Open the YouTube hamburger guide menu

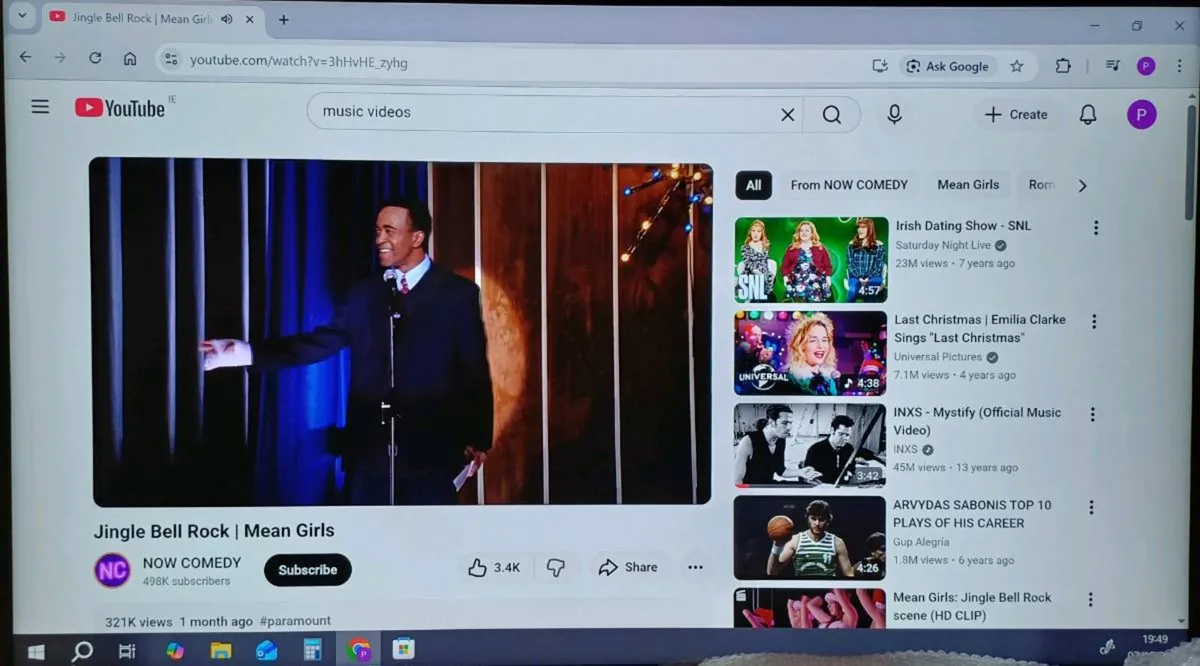click(x=40, y=107)
